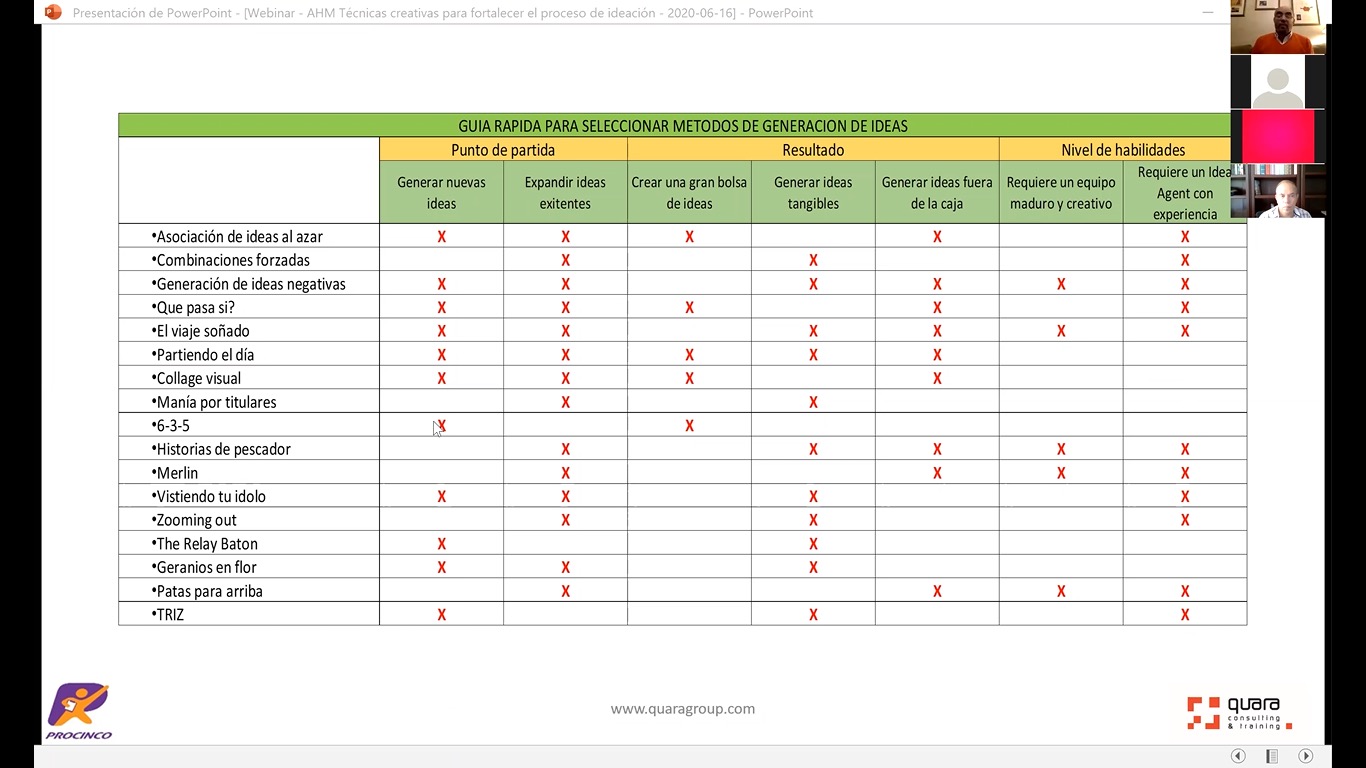Click the 'Patas para arriba' row label
Screen dimensions: 1366x768
click(207, 592)
